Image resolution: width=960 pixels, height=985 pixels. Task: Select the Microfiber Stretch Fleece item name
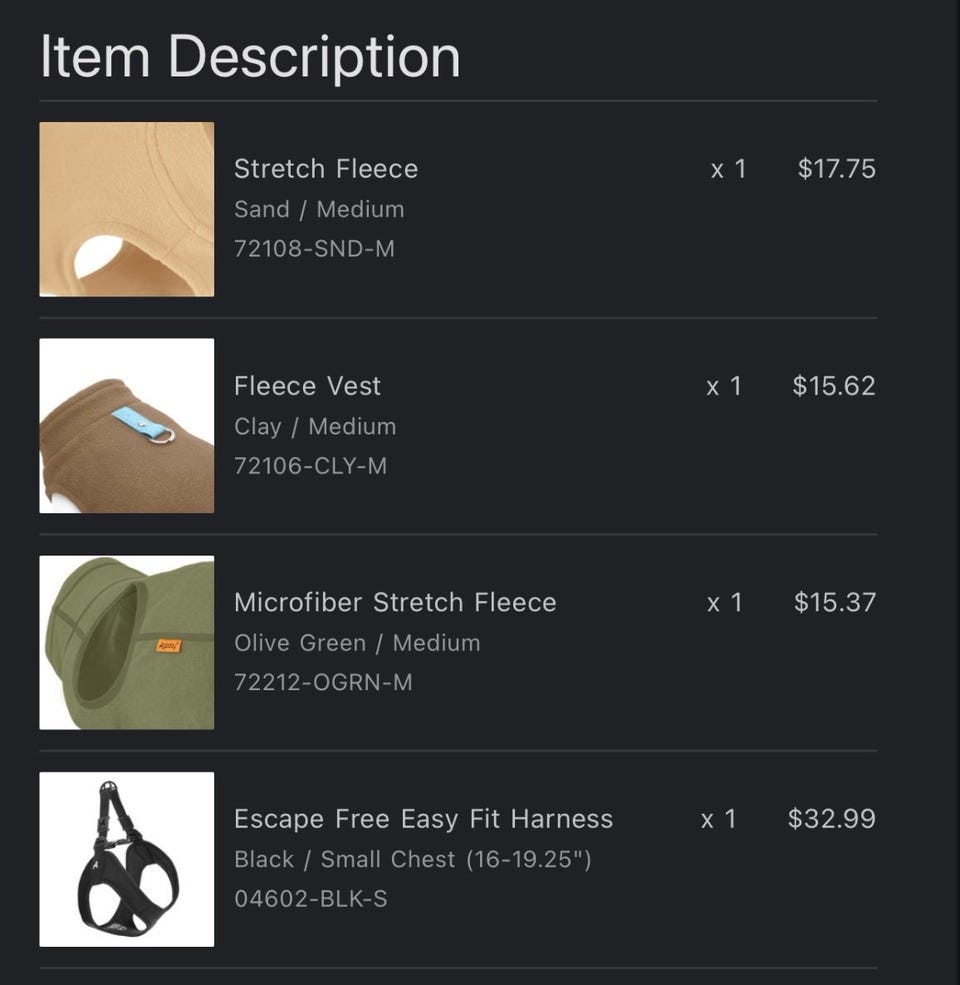[395, 602]
